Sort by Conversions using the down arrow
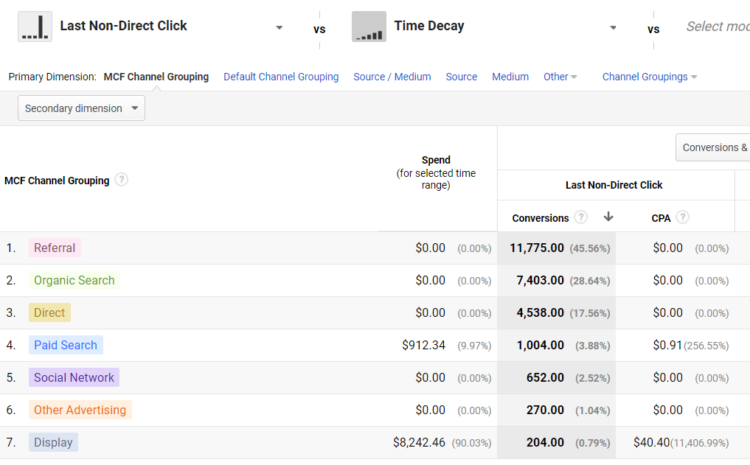The image size is (750, 465). coord(608,217)
